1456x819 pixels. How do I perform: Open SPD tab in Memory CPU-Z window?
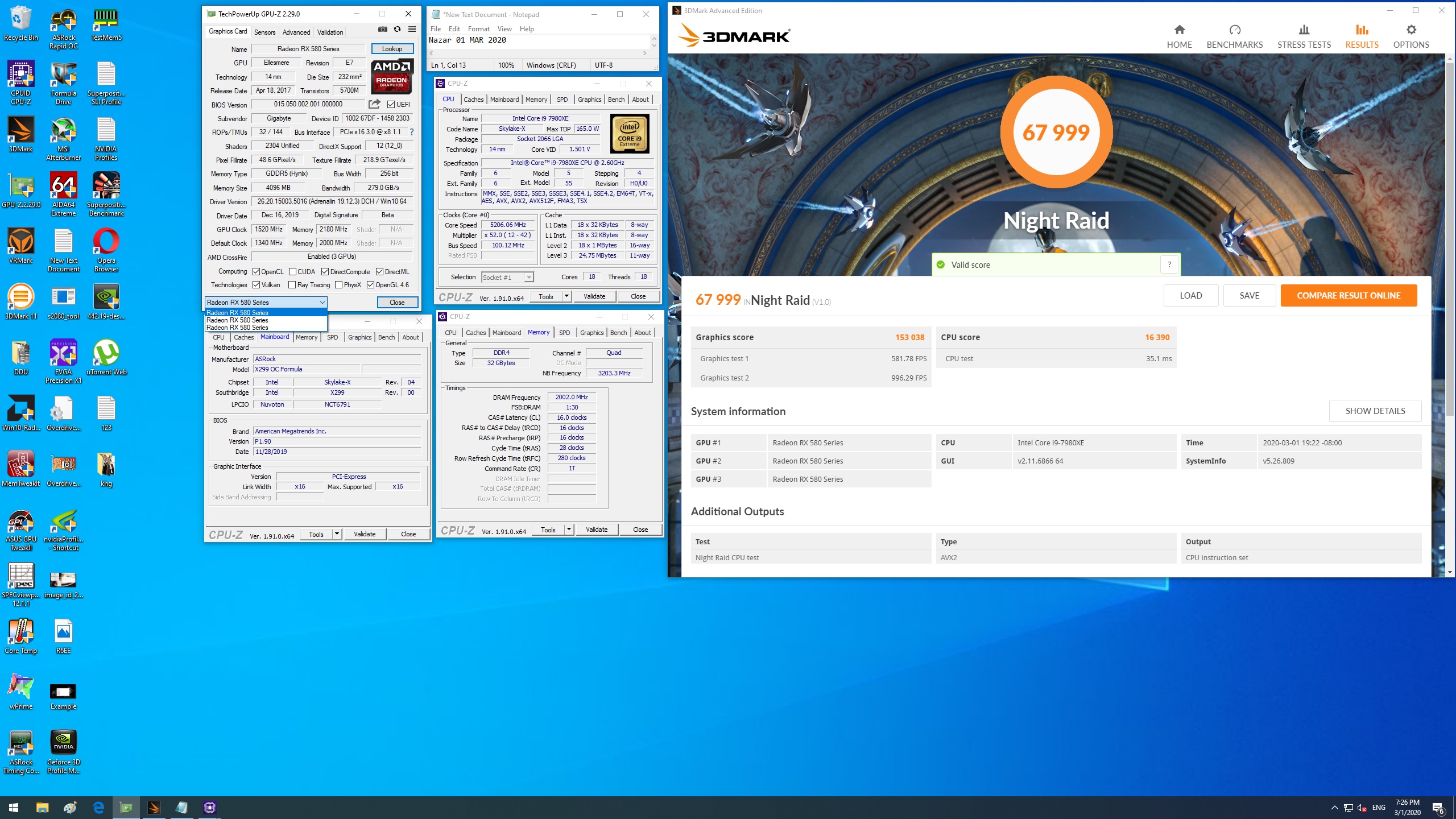pyautogui.click(x=564, y=333)
